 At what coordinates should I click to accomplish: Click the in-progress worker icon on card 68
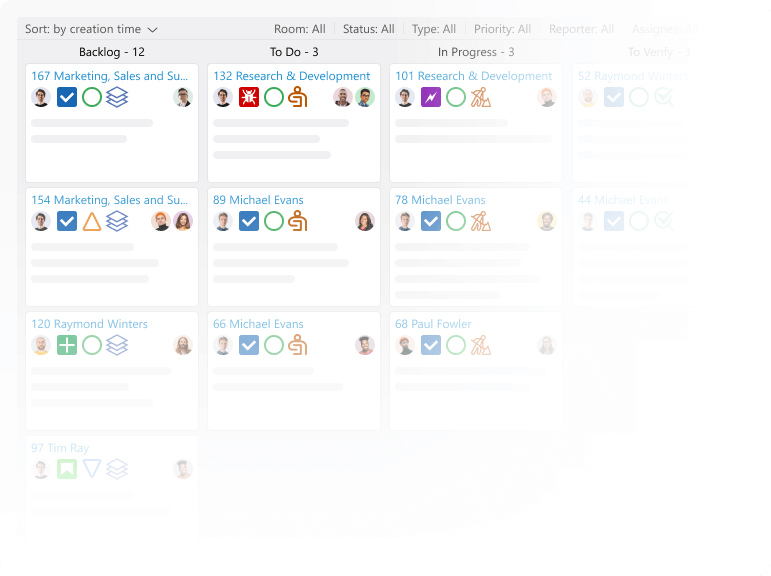coord(480,345)
